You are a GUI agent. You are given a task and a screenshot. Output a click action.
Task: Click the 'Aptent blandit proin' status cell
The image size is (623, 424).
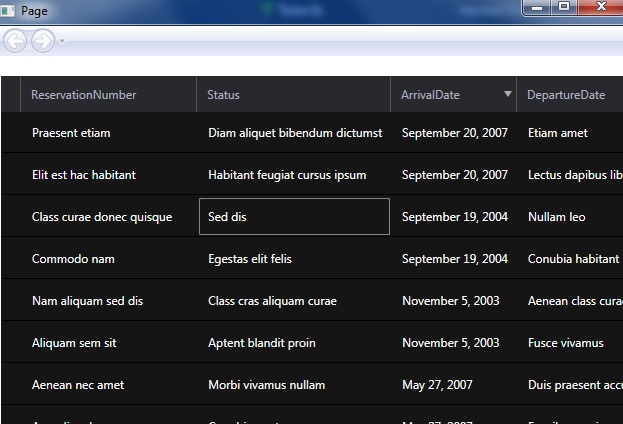[262, 343]
